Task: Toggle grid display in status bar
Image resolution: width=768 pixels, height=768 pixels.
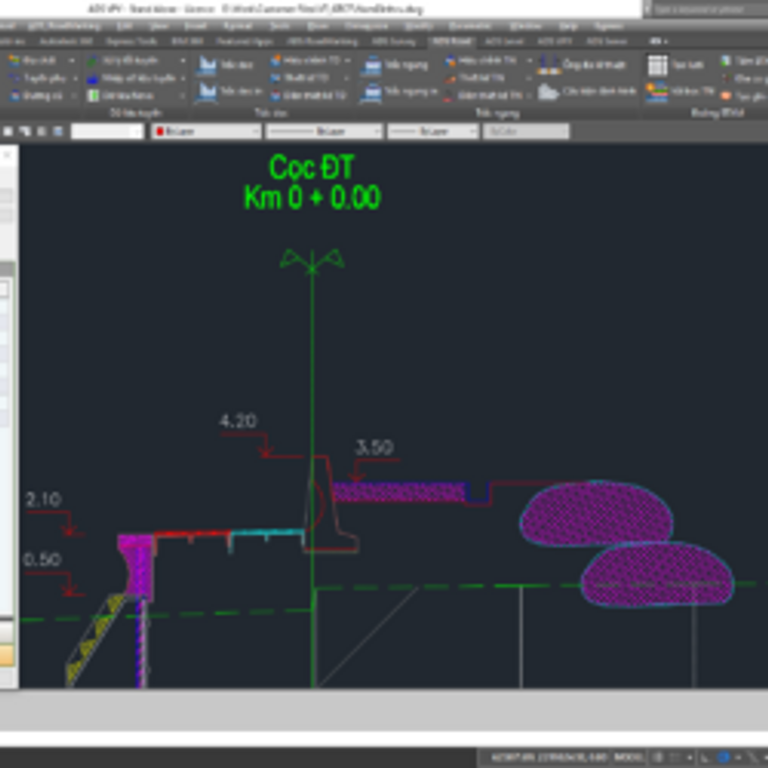Action: [x=658, y=757]
